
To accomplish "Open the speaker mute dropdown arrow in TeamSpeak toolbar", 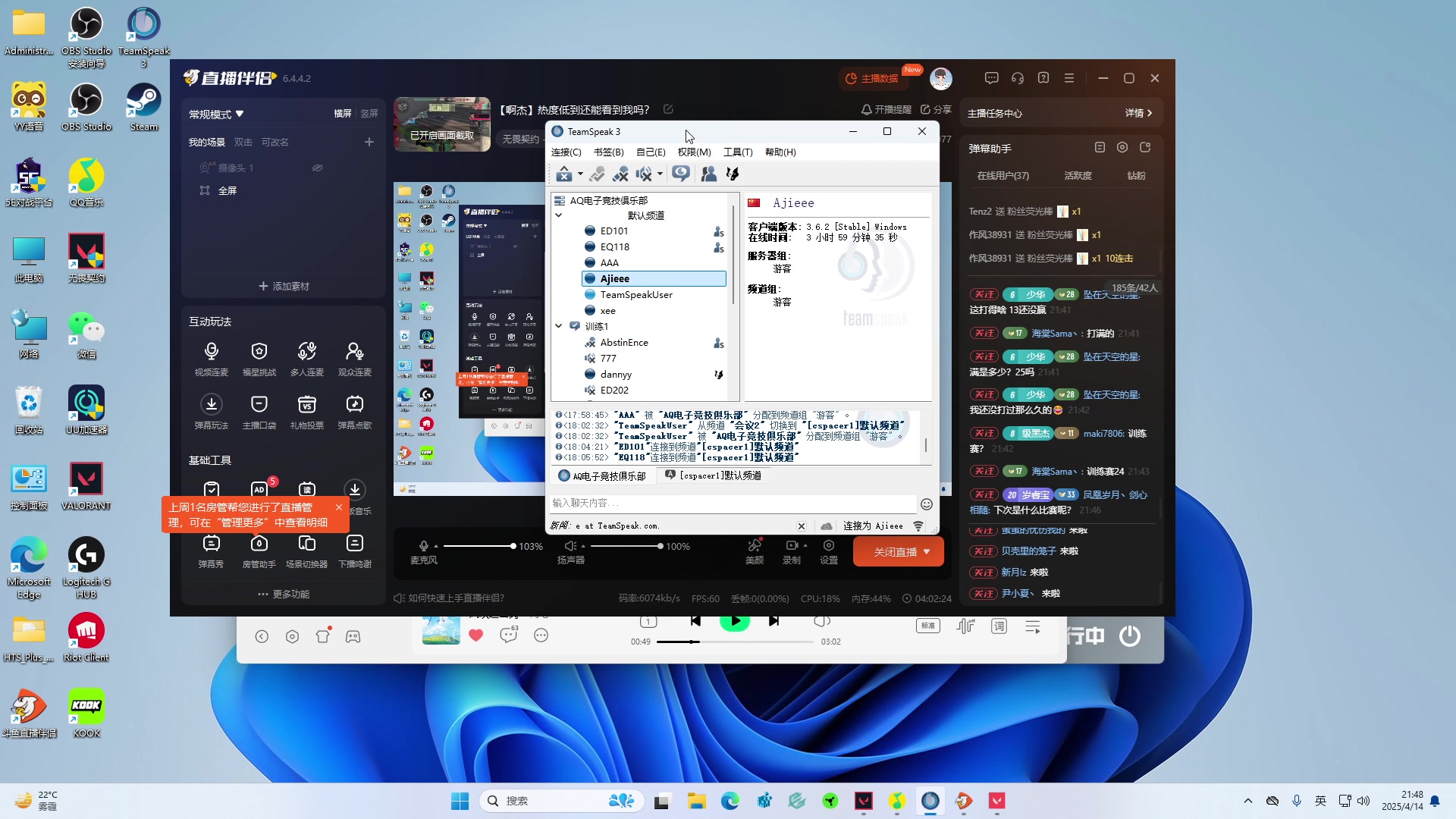I will pos(660,174).
